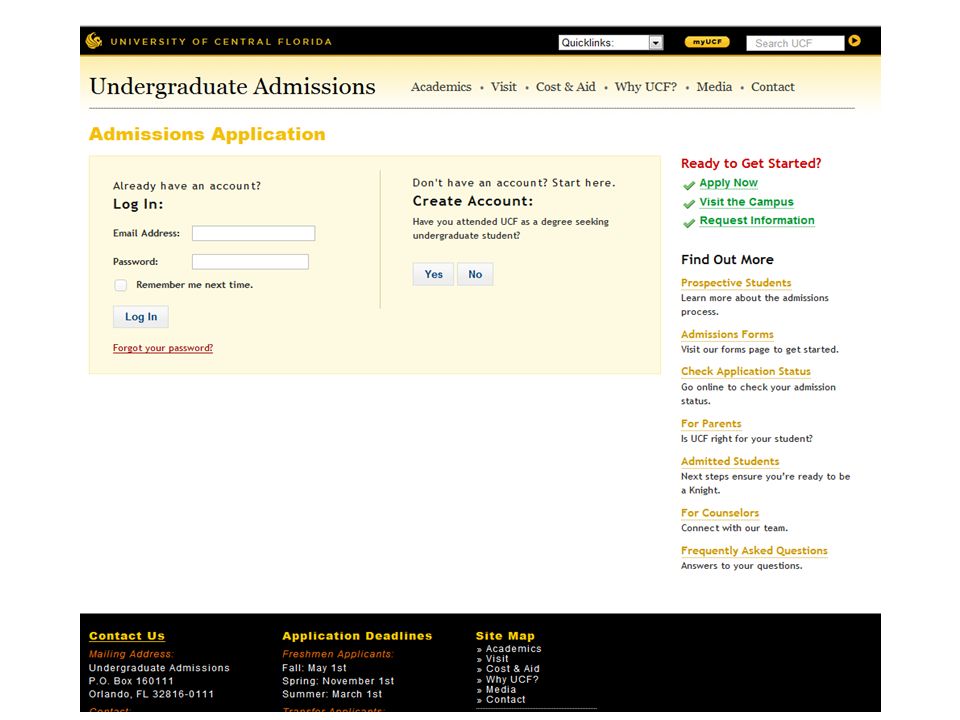Open the Frequently Asked Questions link

[x=754, y=551]
